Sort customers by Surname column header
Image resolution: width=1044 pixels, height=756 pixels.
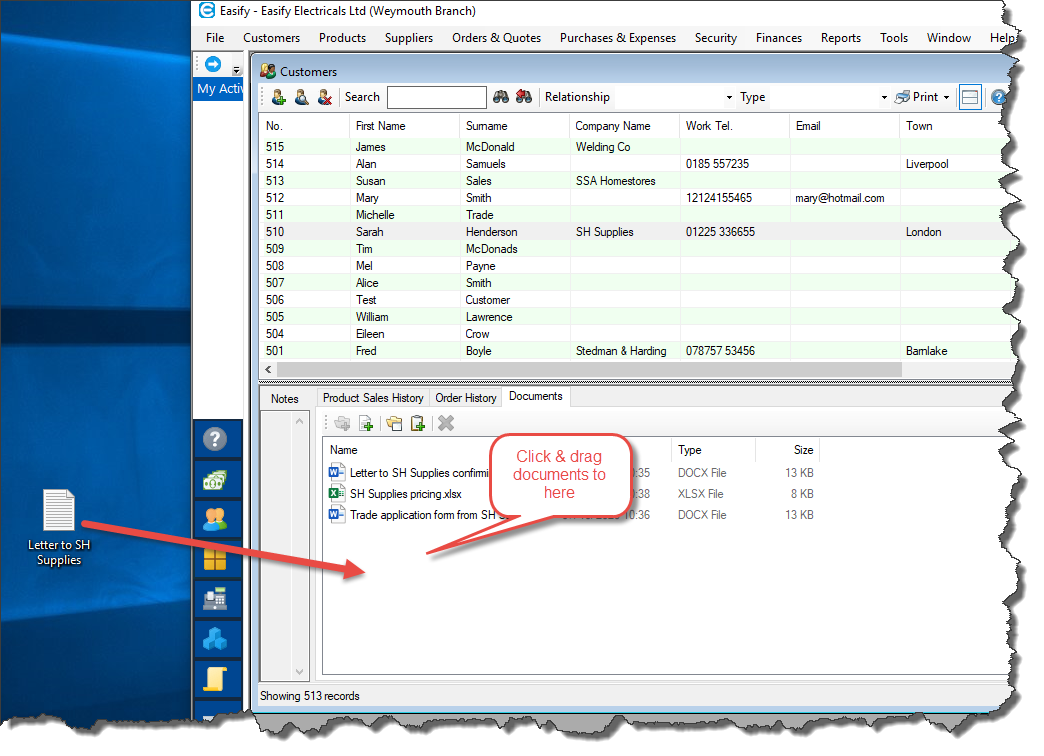click(x=487, y=126)
